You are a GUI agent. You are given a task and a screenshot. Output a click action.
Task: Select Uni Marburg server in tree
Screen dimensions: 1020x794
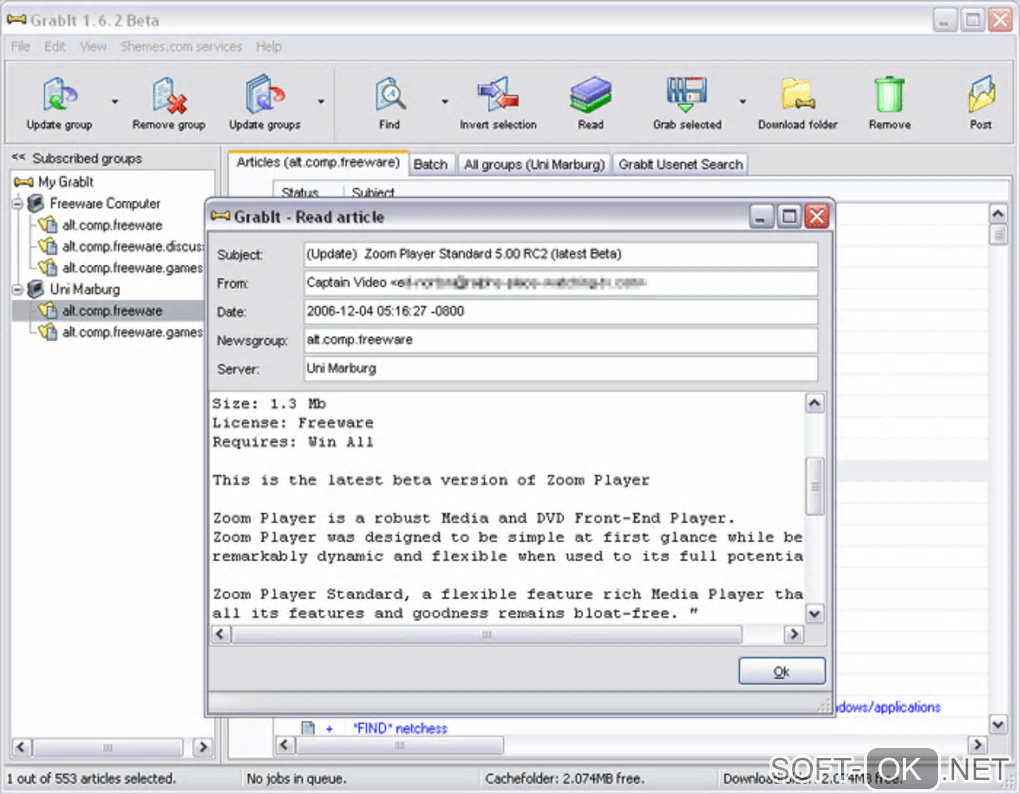(74, 289)
